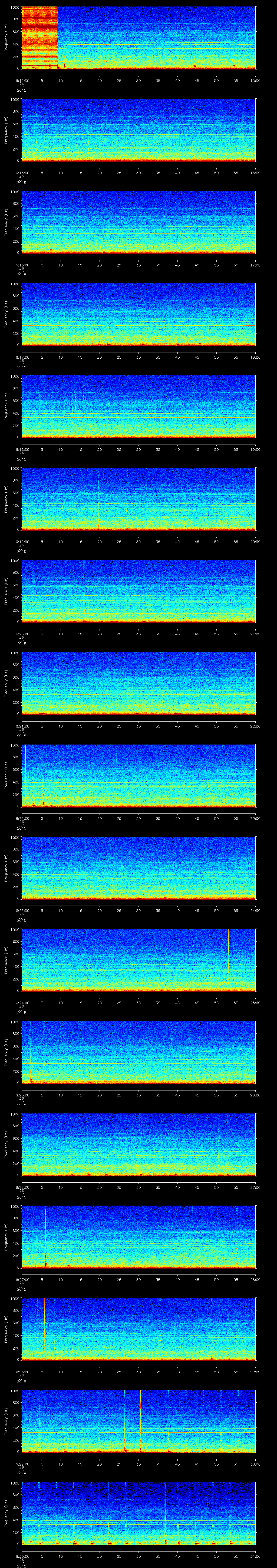Open the spectrogram panel ending at 18:00
277x1568 pixels.
click(138, 315)
